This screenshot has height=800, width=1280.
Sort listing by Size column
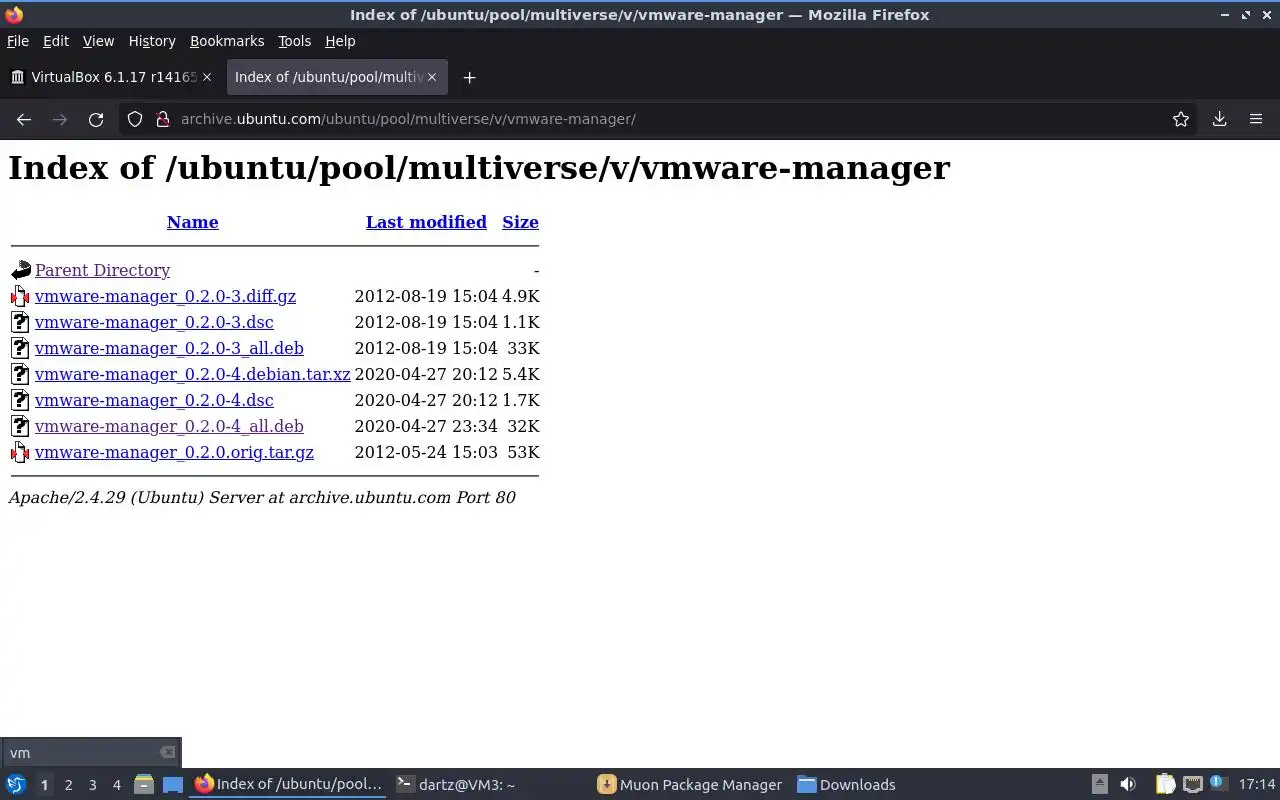(520, 222)
